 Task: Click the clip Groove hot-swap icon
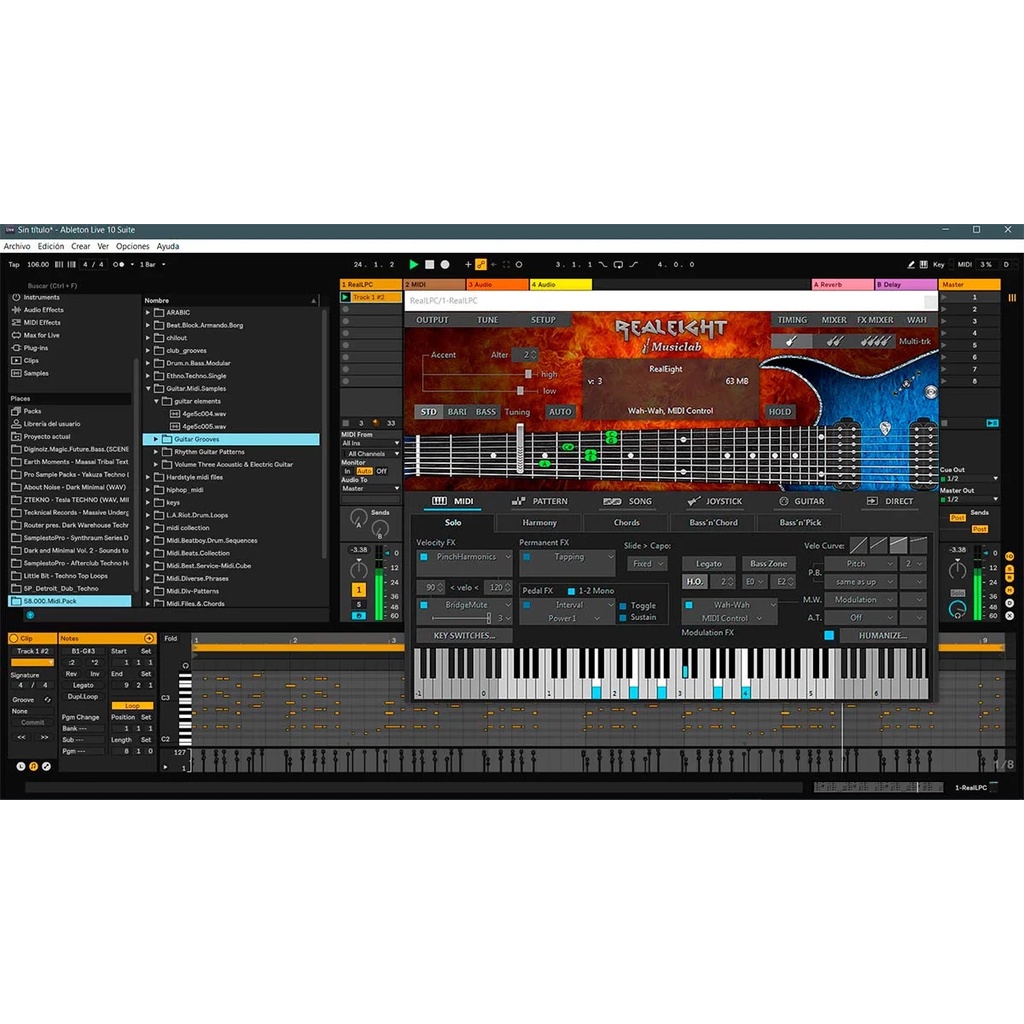click(x=47, y=699)
